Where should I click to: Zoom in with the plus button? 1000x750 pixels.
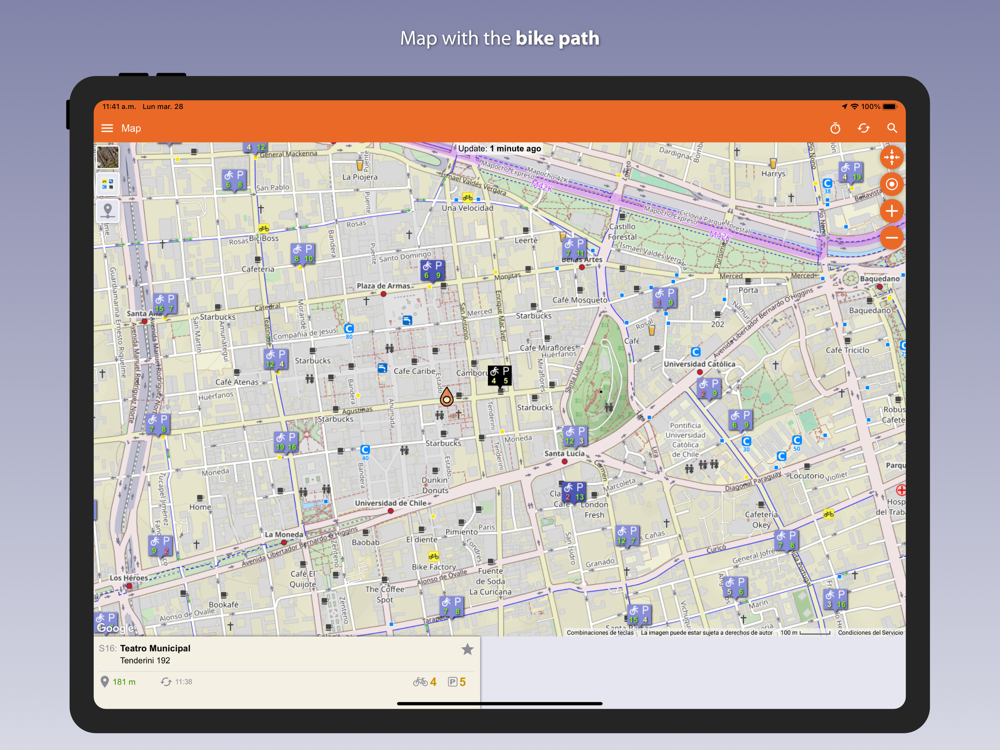pos(892,211)
